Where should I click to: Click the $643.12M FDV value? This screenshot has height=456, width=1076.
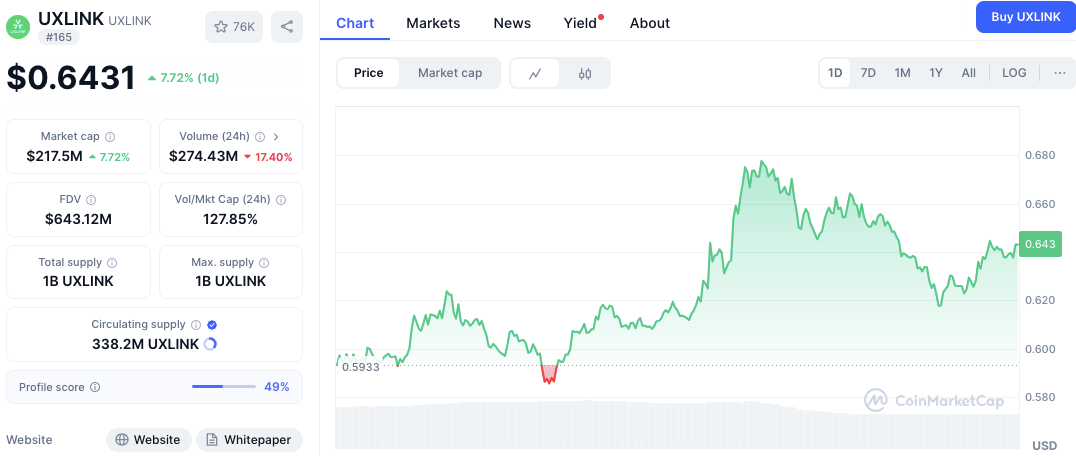pyautogui.click(x=78, y=219)
